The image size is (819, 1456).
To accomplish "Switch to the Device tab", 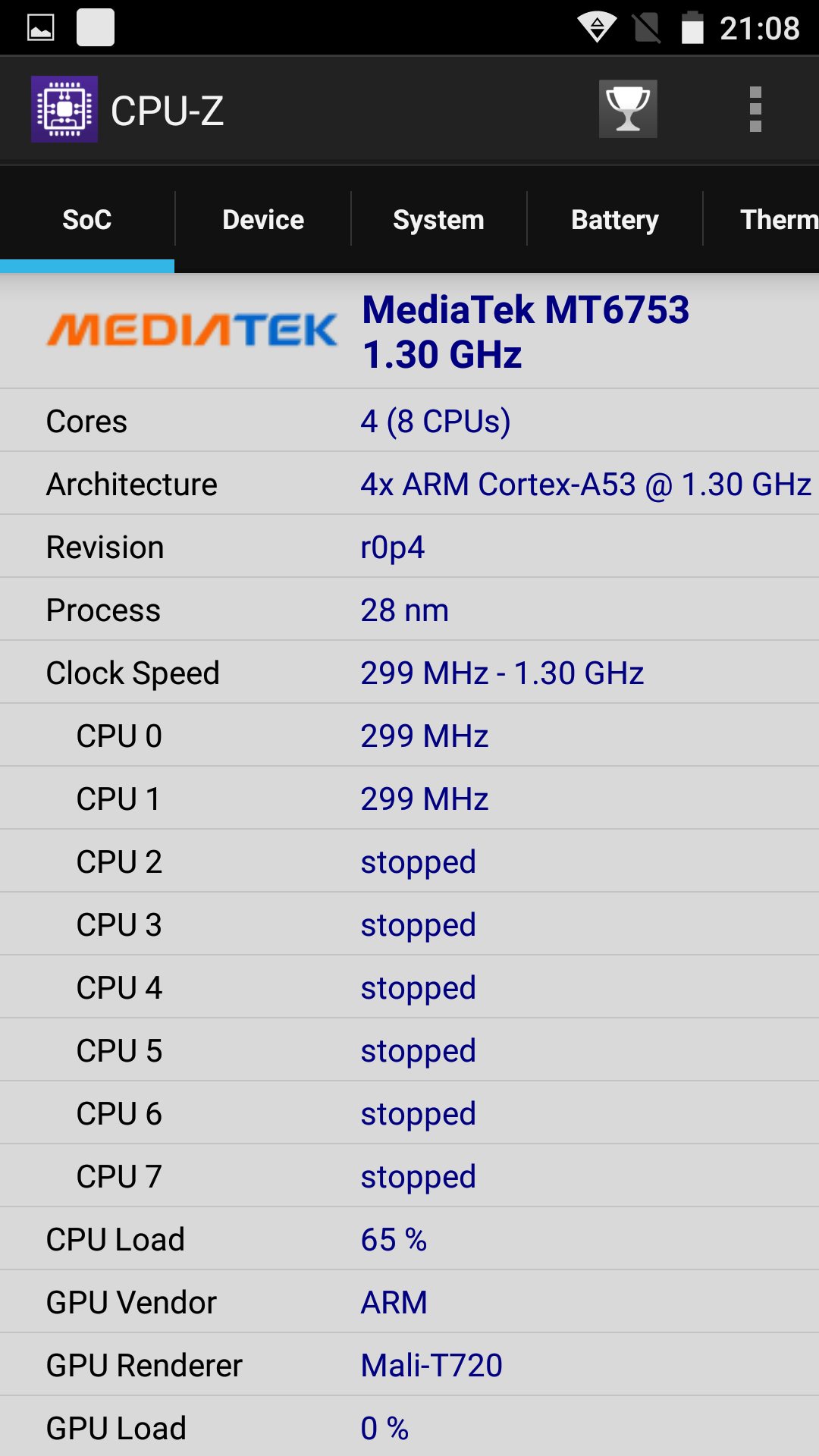I will [263, 220].
